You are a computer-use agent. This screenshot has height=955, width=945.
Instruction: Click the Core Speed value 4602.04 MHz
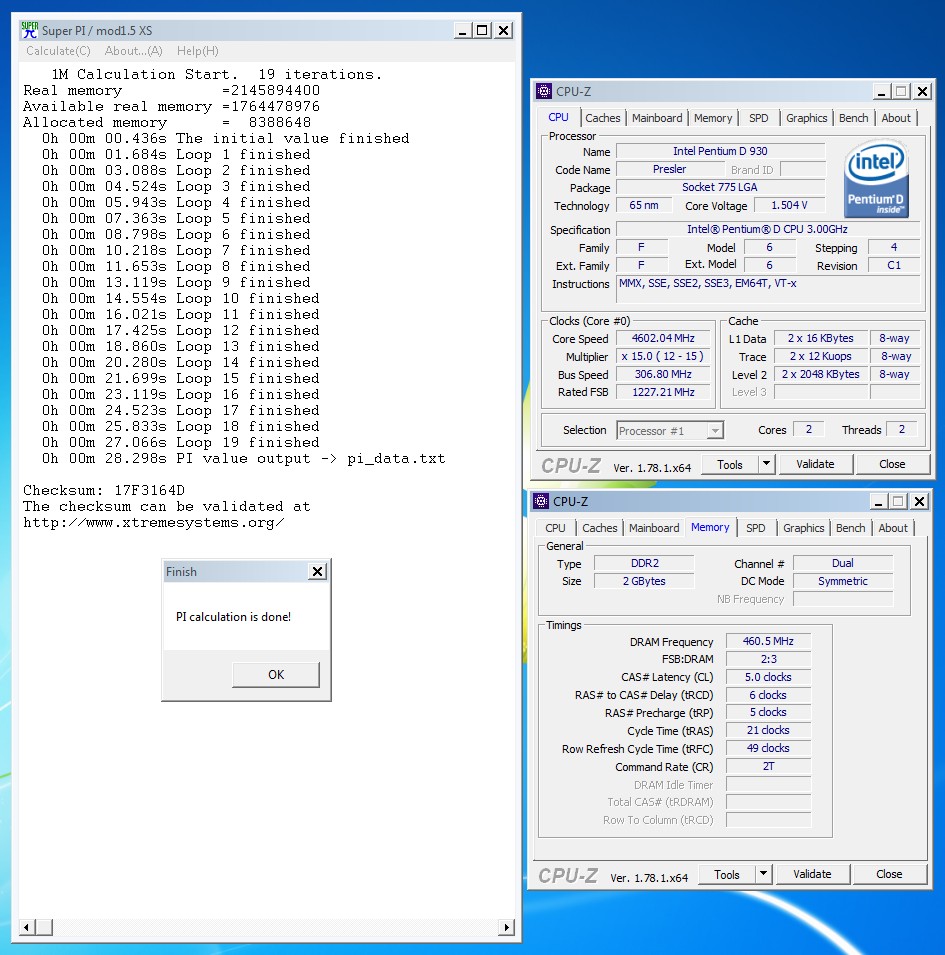[663, 339]
